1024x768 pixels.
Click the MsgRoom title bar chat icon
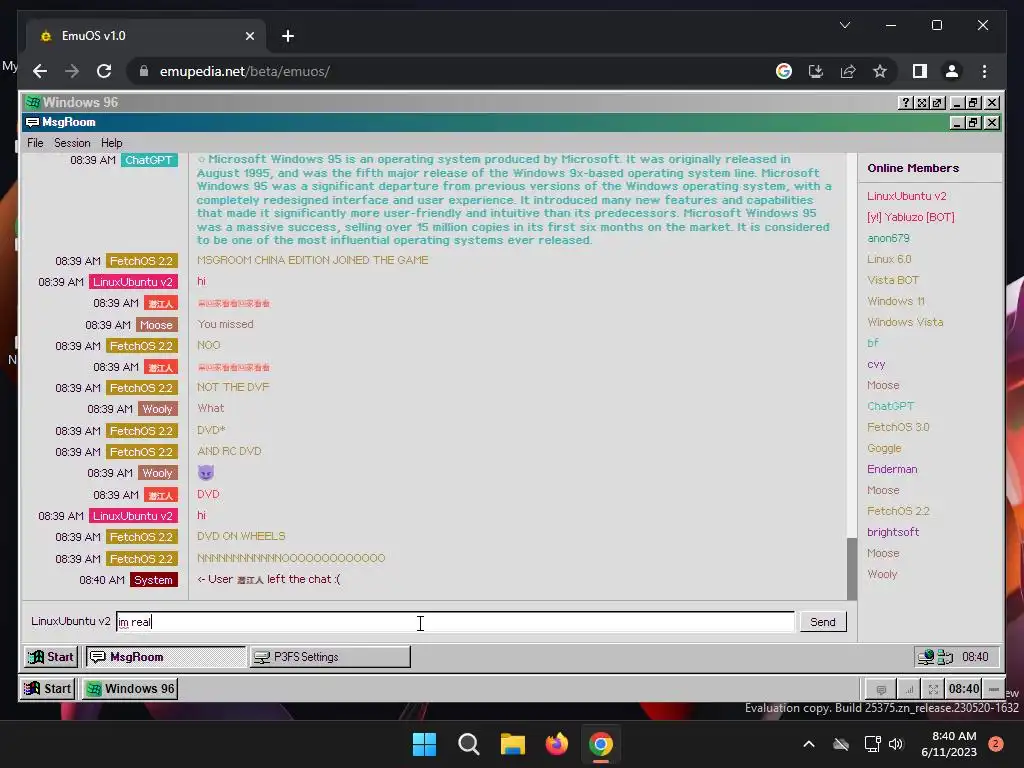pos(32,122)
